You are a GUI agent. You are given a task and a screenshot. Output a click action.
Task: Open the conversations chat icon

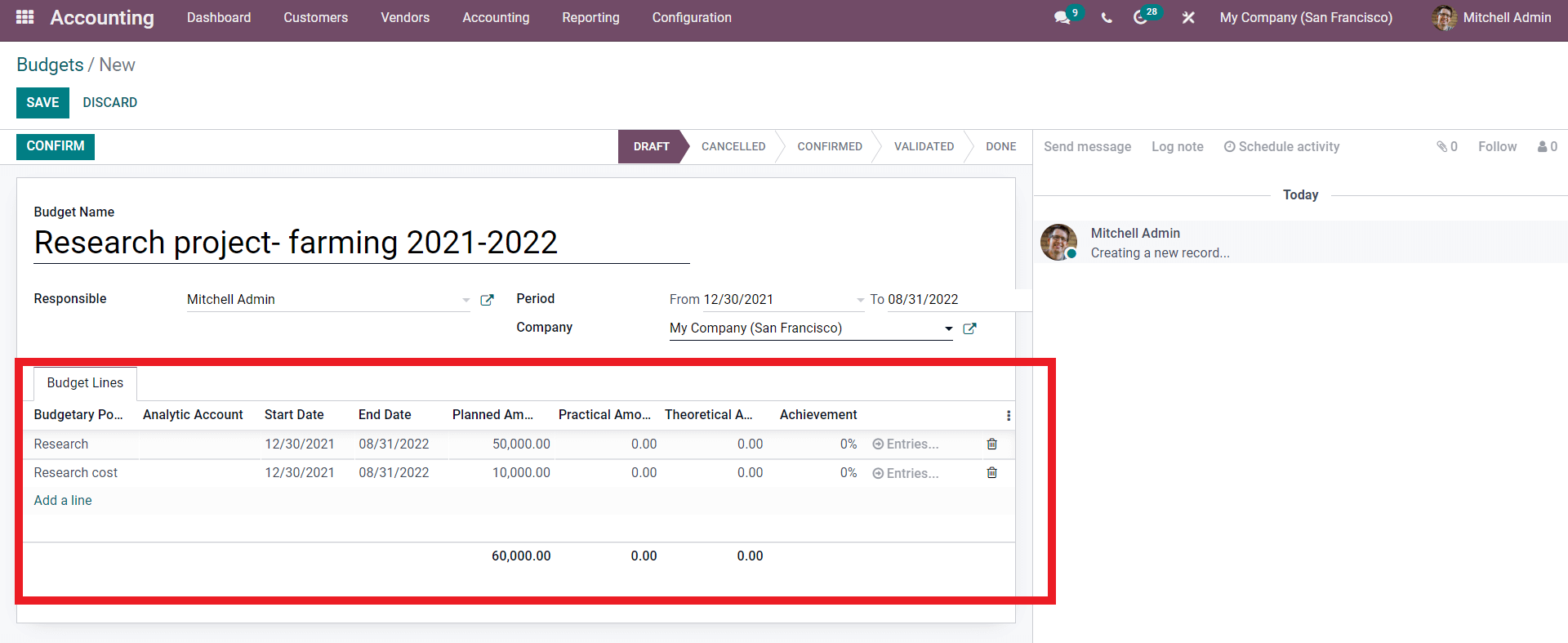coord(1062,17)
